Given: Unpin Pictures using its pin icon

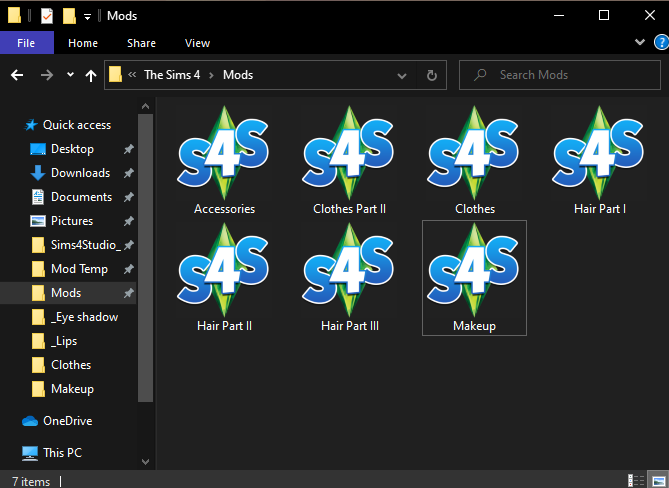Looking at the screenshot, I should click(128, 221).
